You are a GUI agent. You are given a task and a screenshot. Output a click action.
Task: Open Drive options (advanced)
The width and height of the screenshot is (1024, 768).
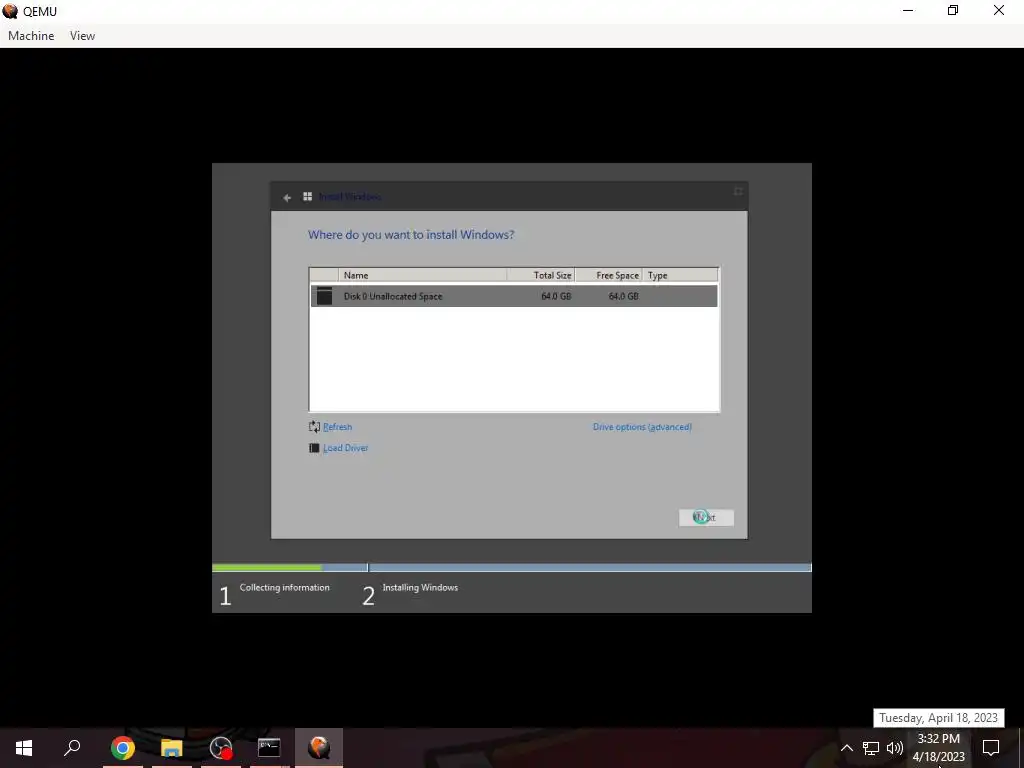click(642, 427)
